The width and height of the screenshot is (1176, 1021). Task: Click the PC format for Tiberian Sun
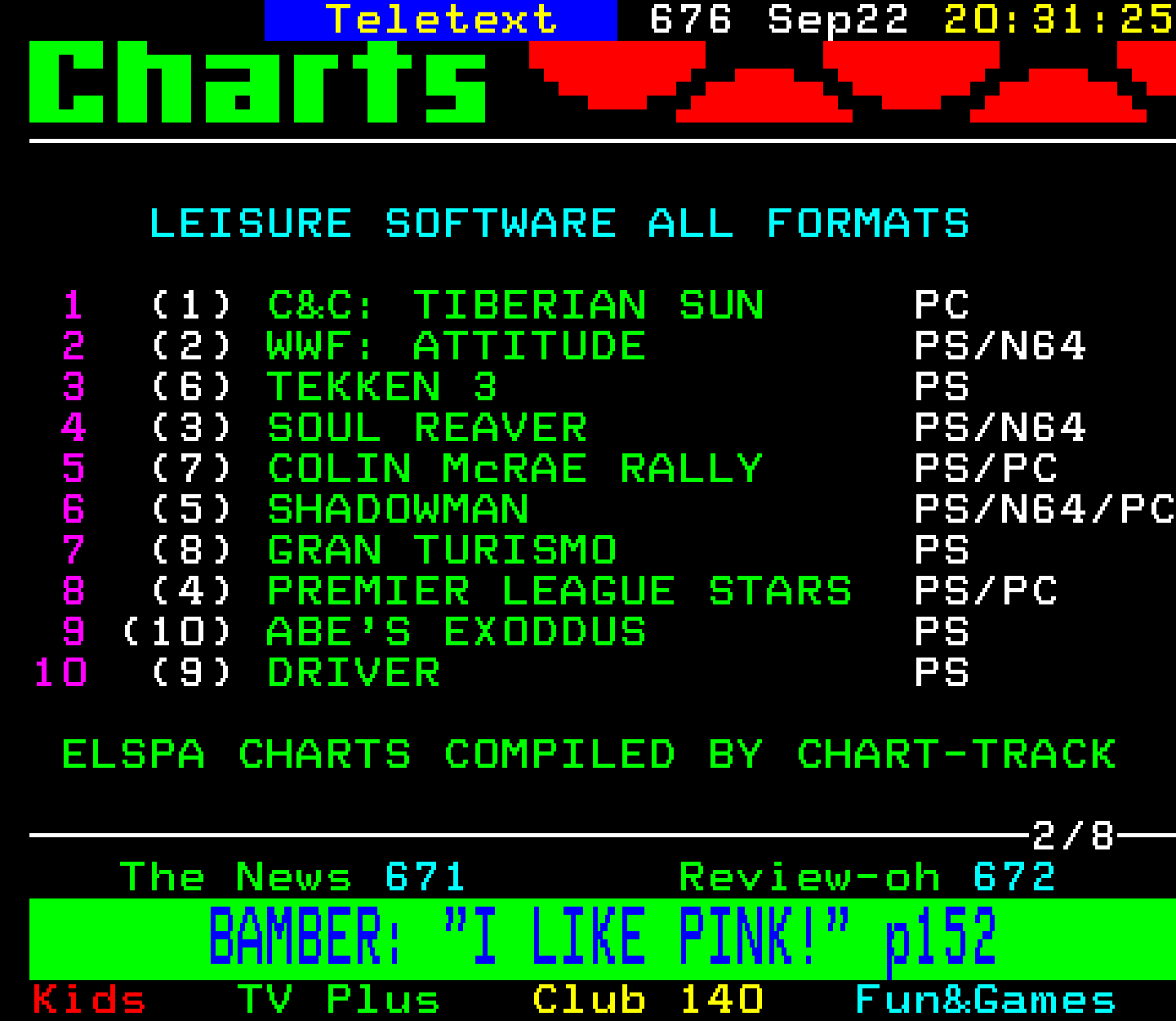click(x=942, y=305)
